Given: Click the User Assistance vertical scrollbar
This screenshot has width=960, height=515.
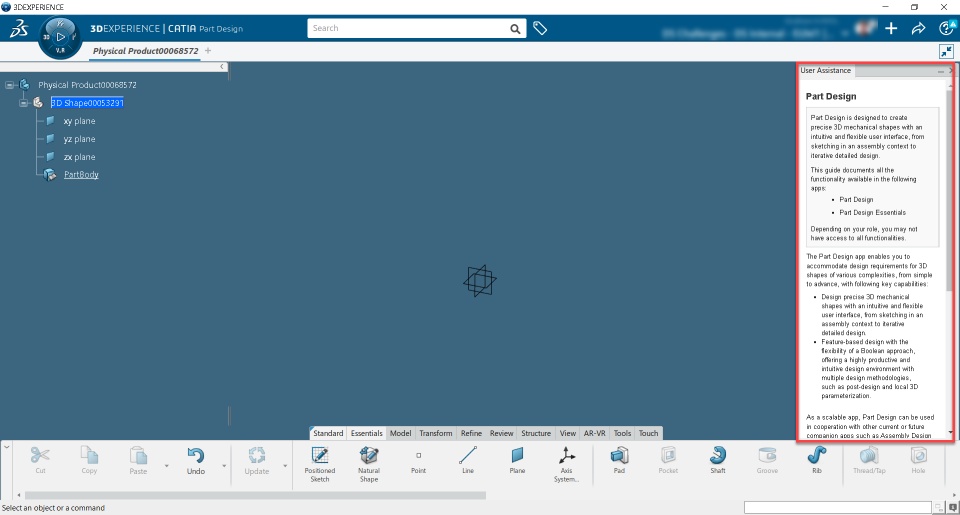Looking at the screenshot, I should tap(950, 190).
